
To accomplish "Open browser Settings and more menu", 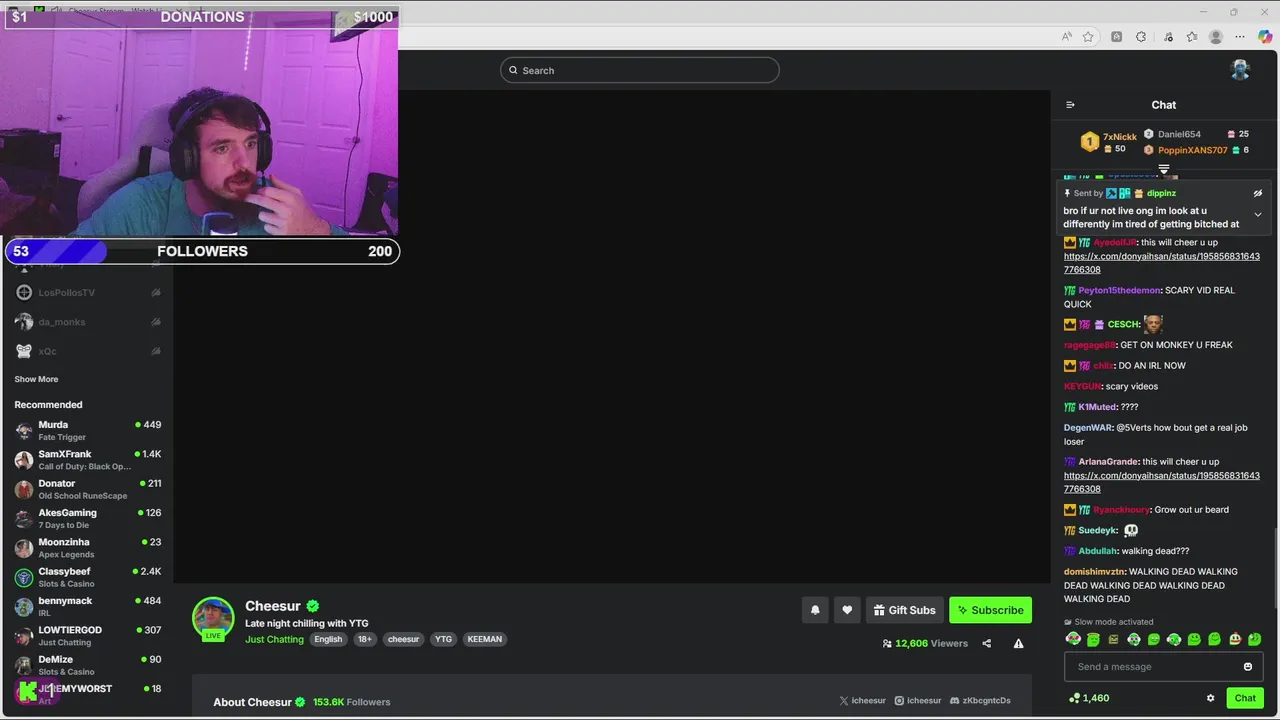I will click(x=1240, y=37).
